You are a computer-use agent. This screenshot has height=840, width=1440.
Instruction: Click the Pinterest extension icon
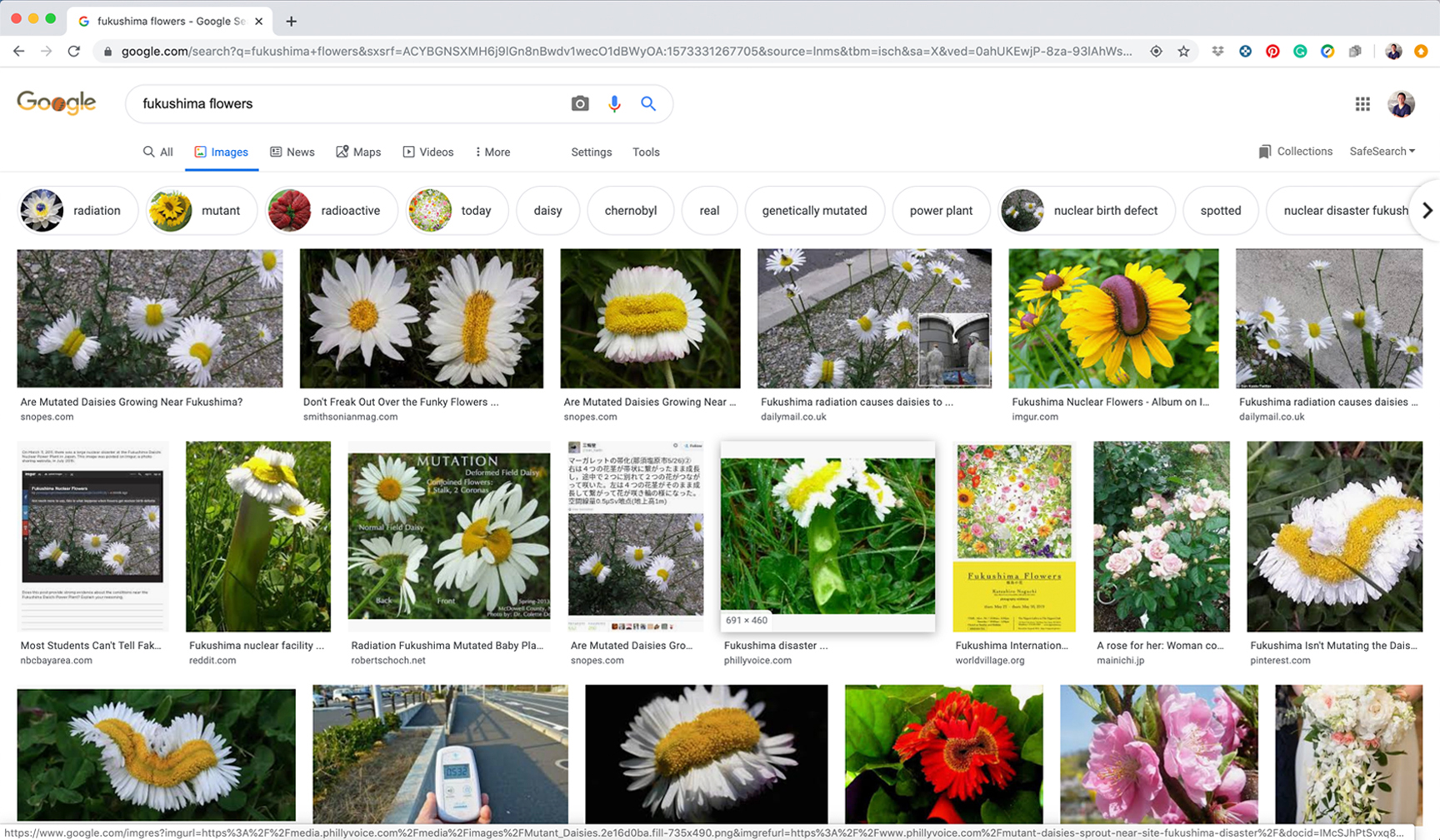1272,51
